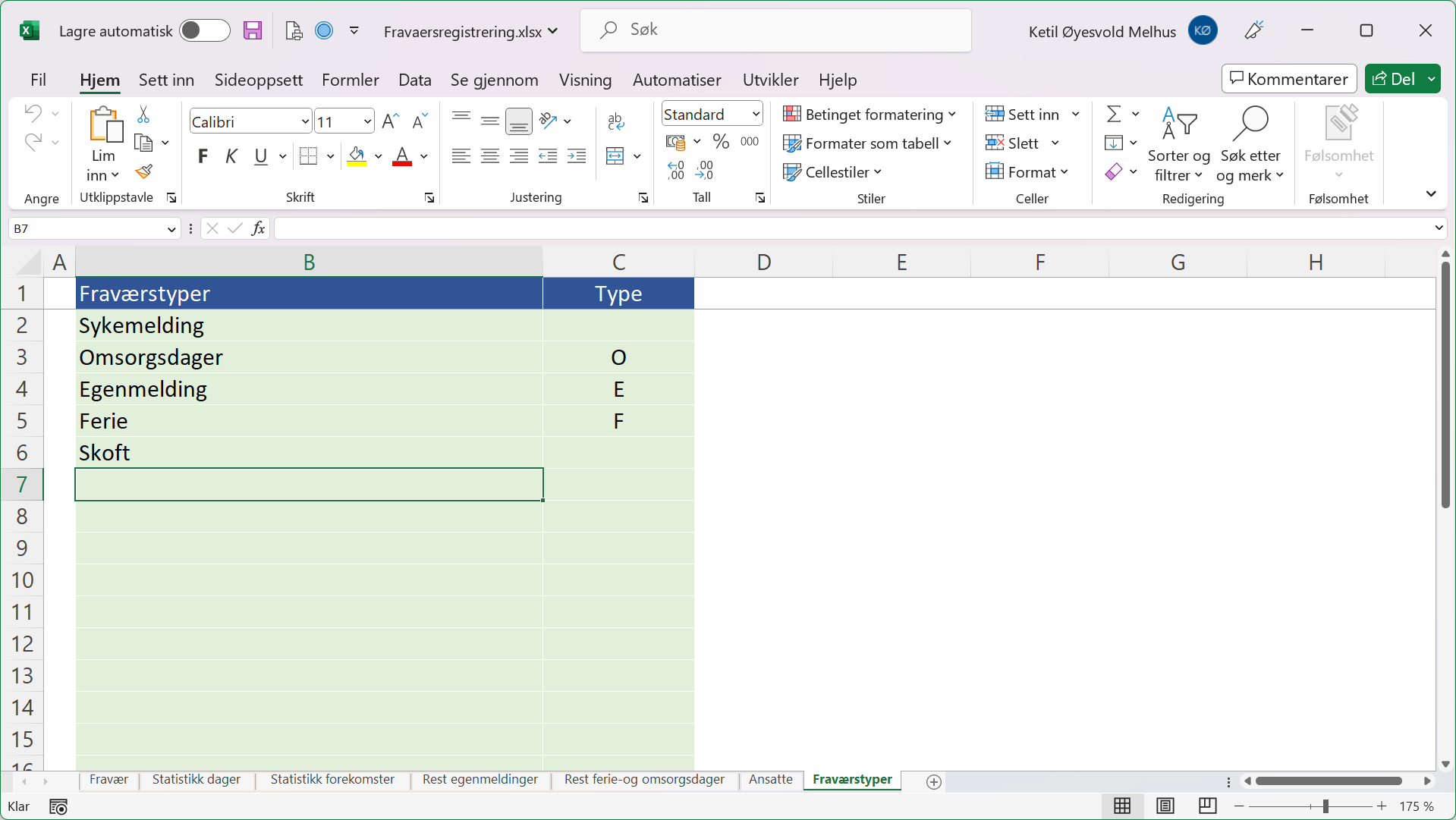Switch to Statistikk dager sheet tab
Image resolution: width=1456 pixels, height=820 pixels.
click(196, 780)
